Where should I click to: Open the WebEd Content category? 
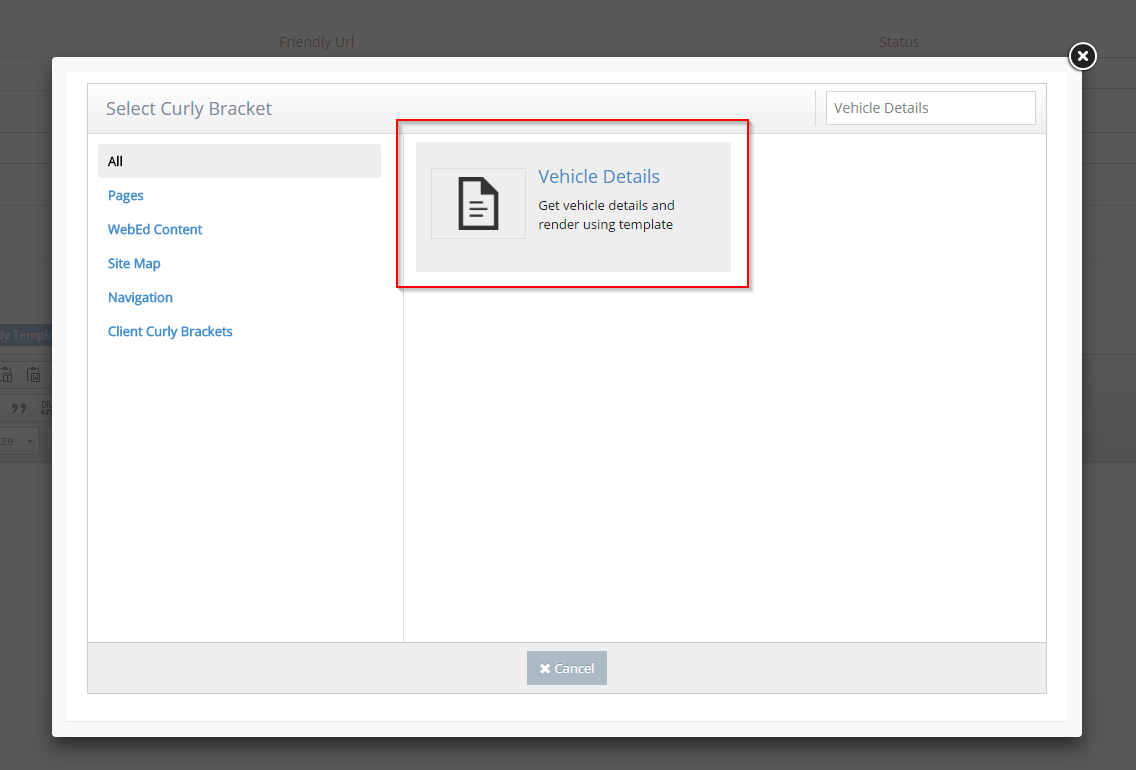click(x=154, y=229)
